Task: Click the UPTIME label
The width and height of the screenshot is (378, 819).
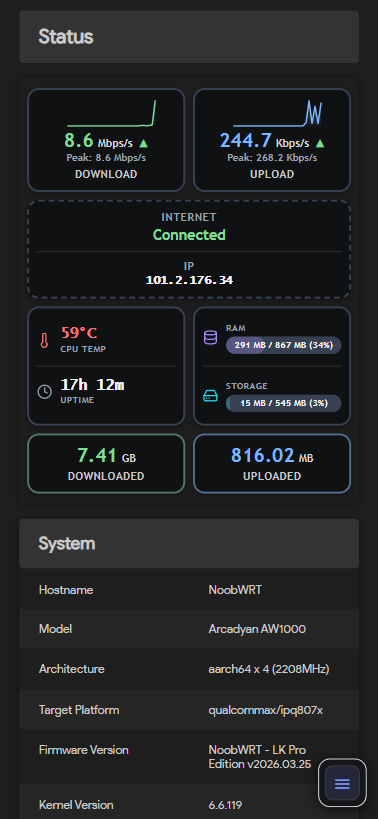Action: [x=77, y=400]
